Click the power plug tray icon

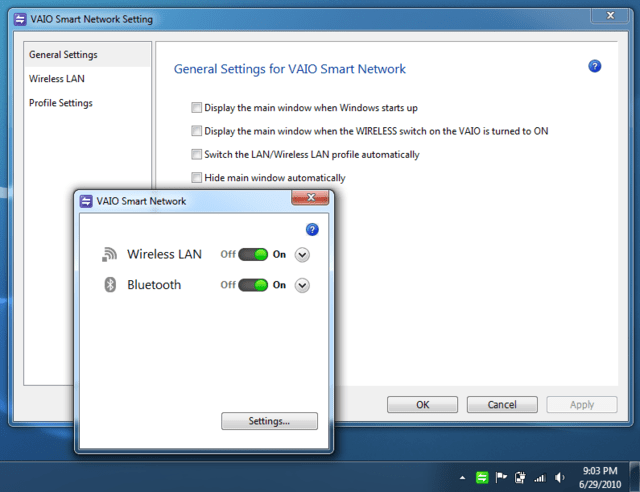[x=520, y=477]
